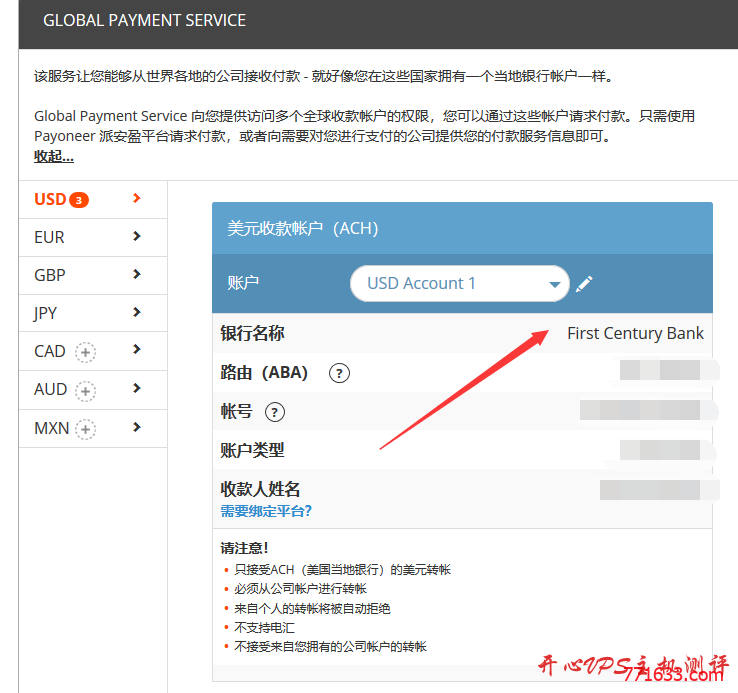Expand the EUR currency chevron
The width and height of the screenshot is (738, 693).
point(137,237)
